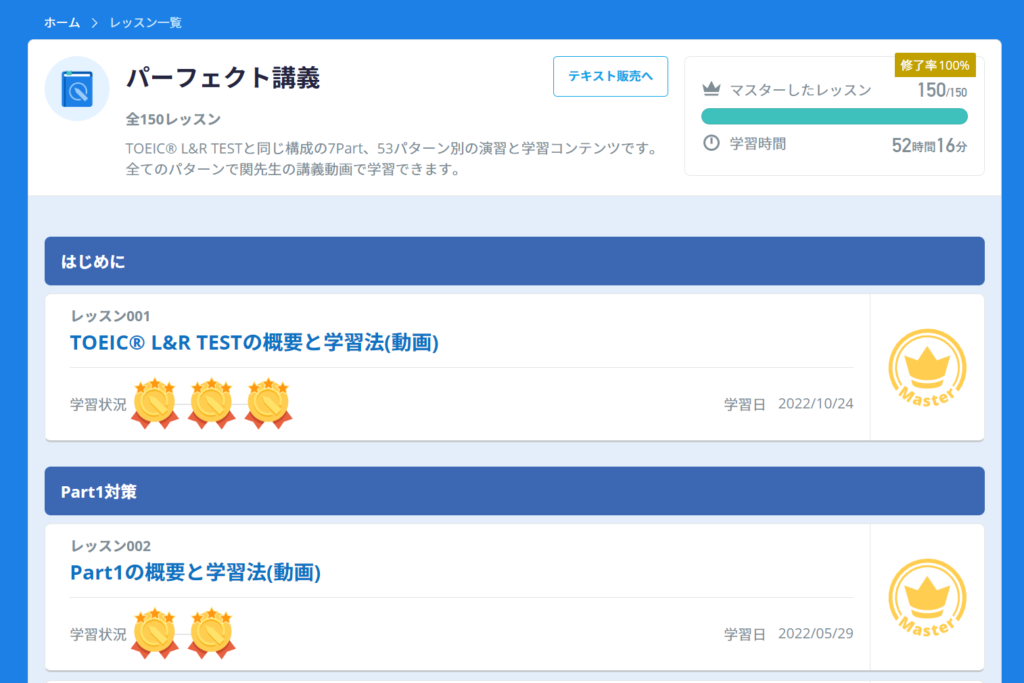Viewport: 1024px width, 683px height.
Task: Click the Master crown badge for Lesson 001
Action: 927,367
